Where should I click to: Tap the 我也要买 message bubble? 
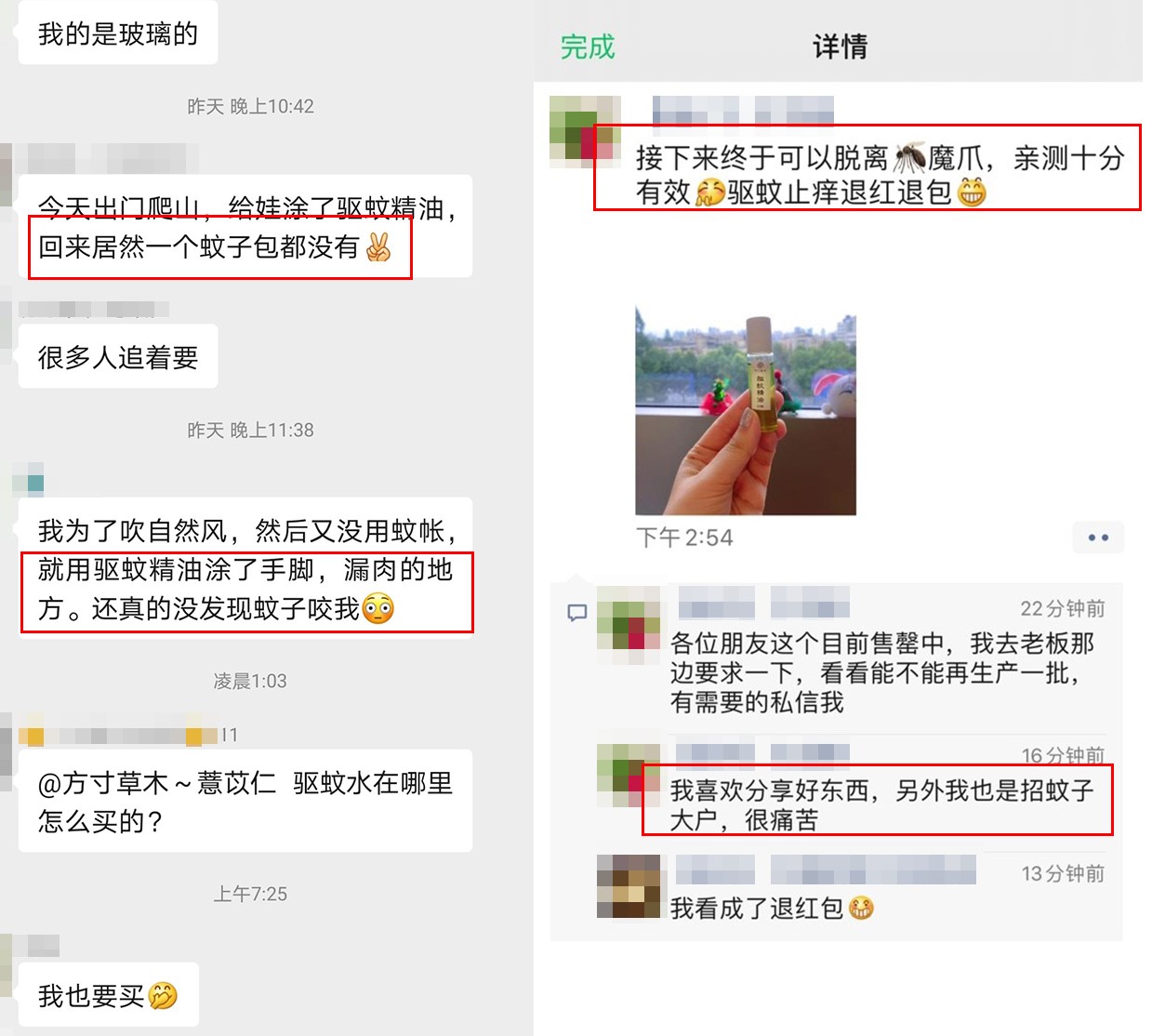point(109,995)
